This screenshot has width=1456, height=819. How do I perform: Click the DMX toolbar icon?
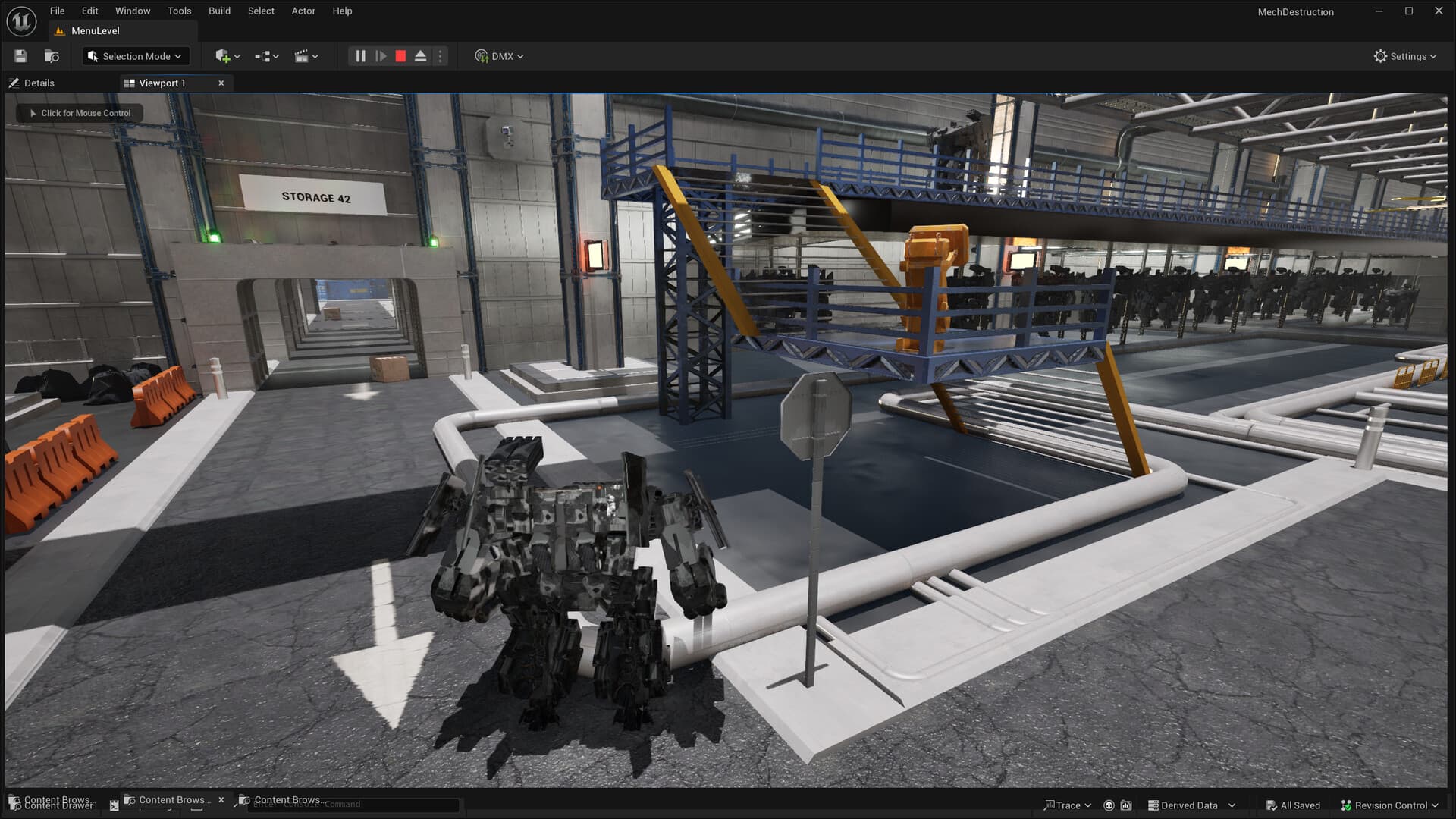[498, 55]
